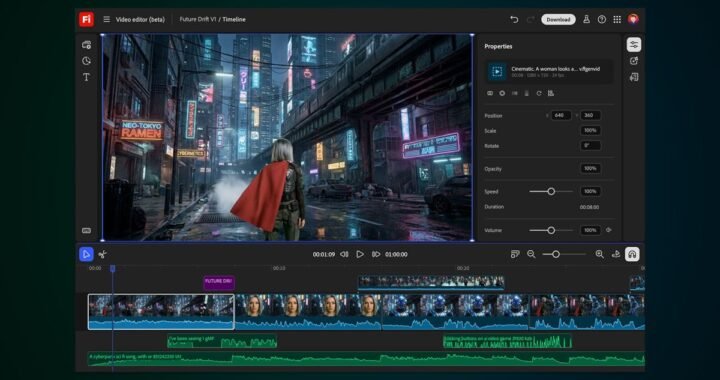Image resolution: width=720 pixels, height=380 pixels.
Task: Click the Volume slider handle
Action: pos(551,230)
